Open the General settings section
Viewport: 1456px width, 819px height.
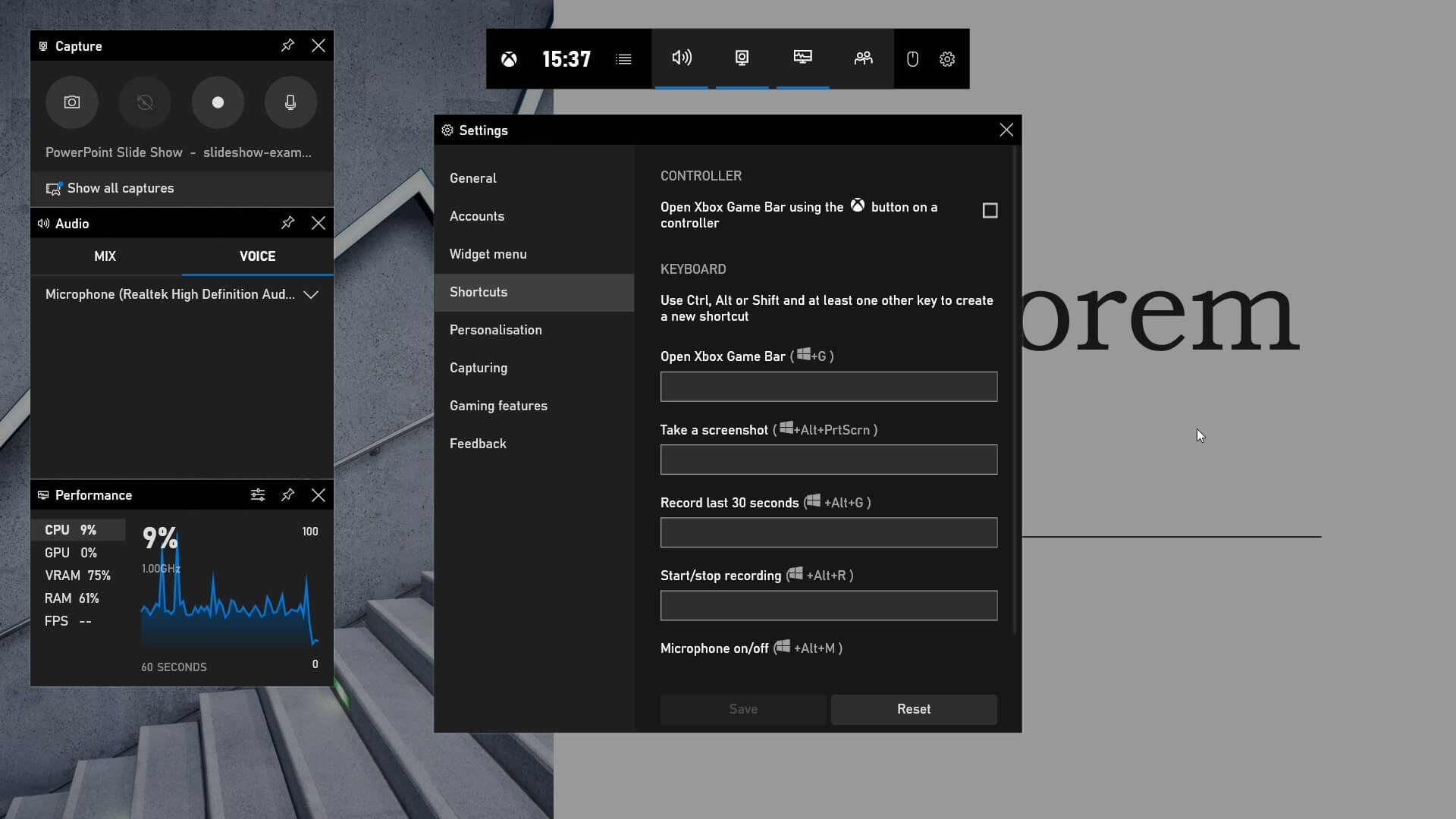pos(473,178)
